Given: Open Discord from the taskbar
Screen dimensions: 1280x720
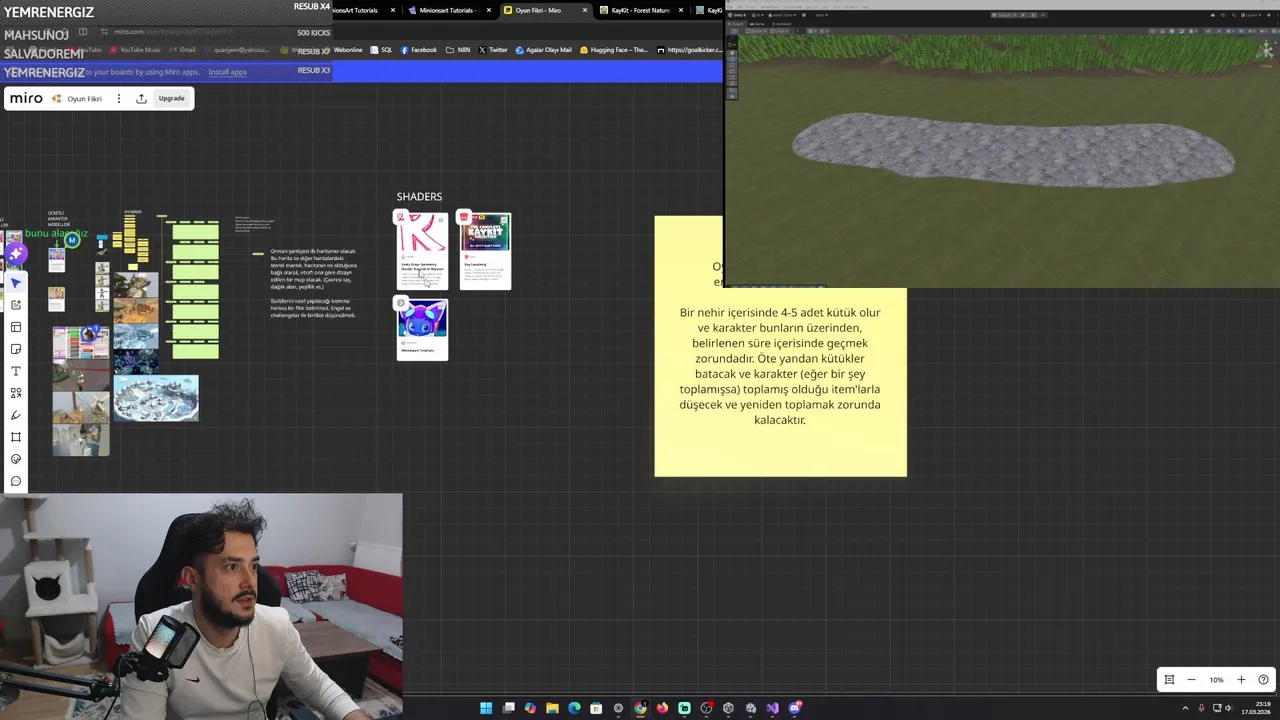Looking at the screenshot, I should tap(795, 708).
